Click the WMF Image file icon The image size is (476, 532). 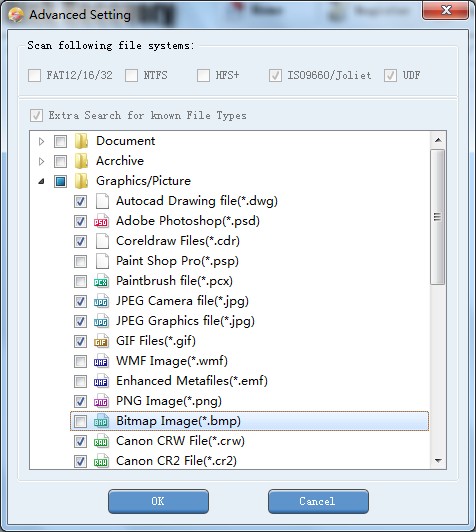pos(101,361)
